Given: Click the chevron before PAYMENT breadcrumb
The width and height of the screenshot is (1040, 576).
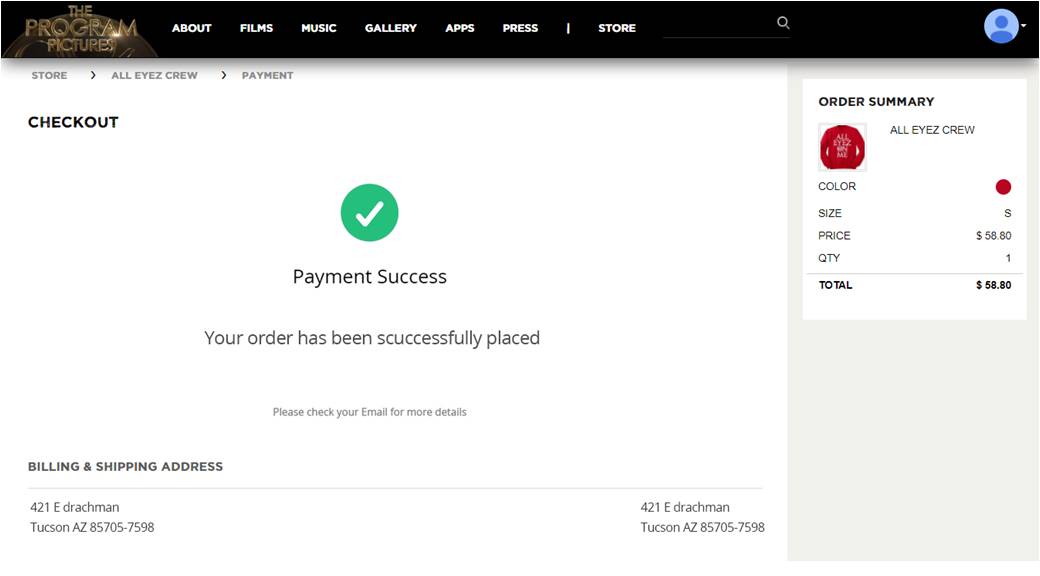Looking at the screenshot, I should point(224,75).
